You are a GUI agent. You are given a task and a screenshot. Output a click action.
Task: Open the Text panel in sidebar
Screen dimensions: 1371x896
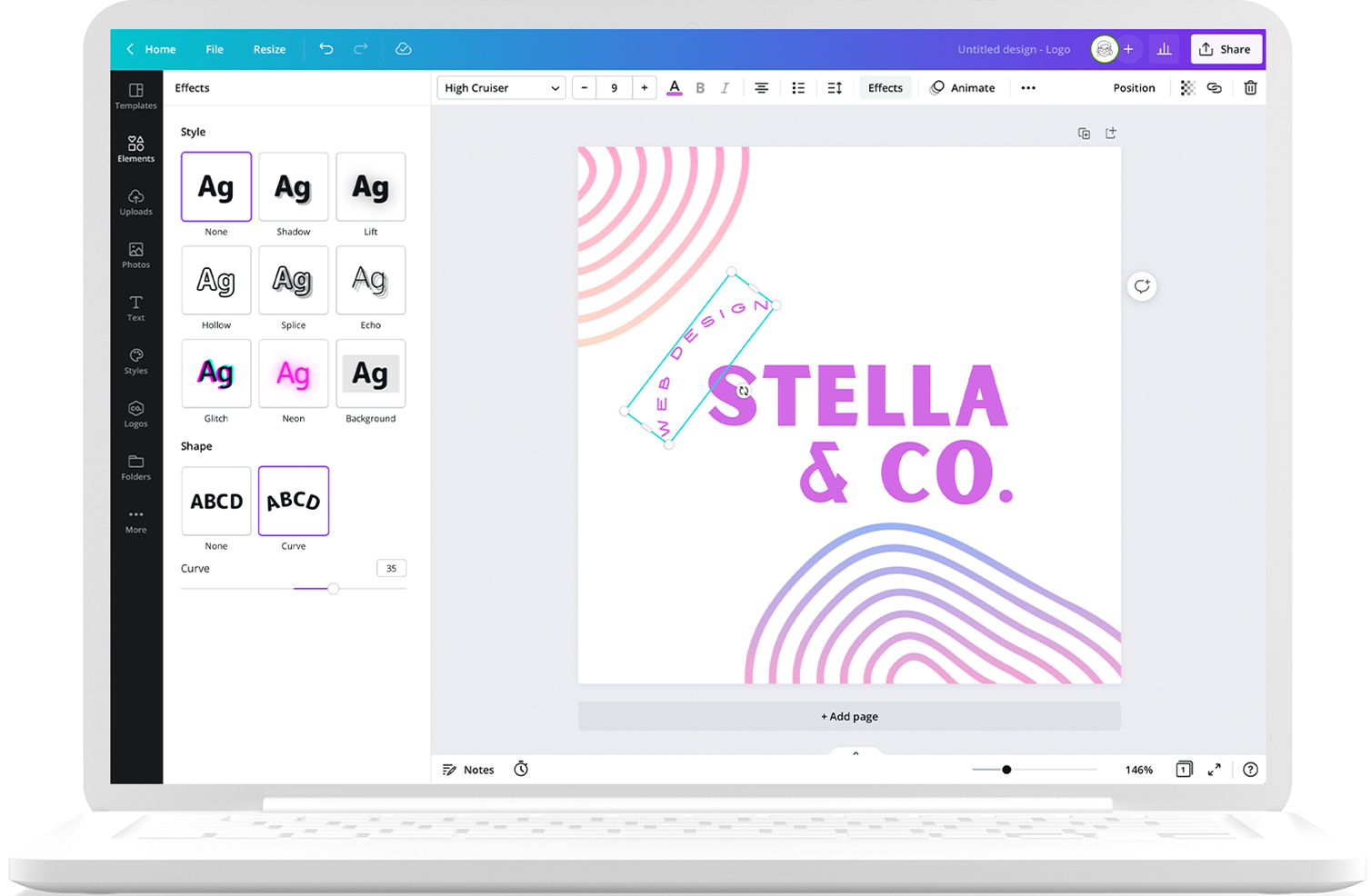point(135,307)
